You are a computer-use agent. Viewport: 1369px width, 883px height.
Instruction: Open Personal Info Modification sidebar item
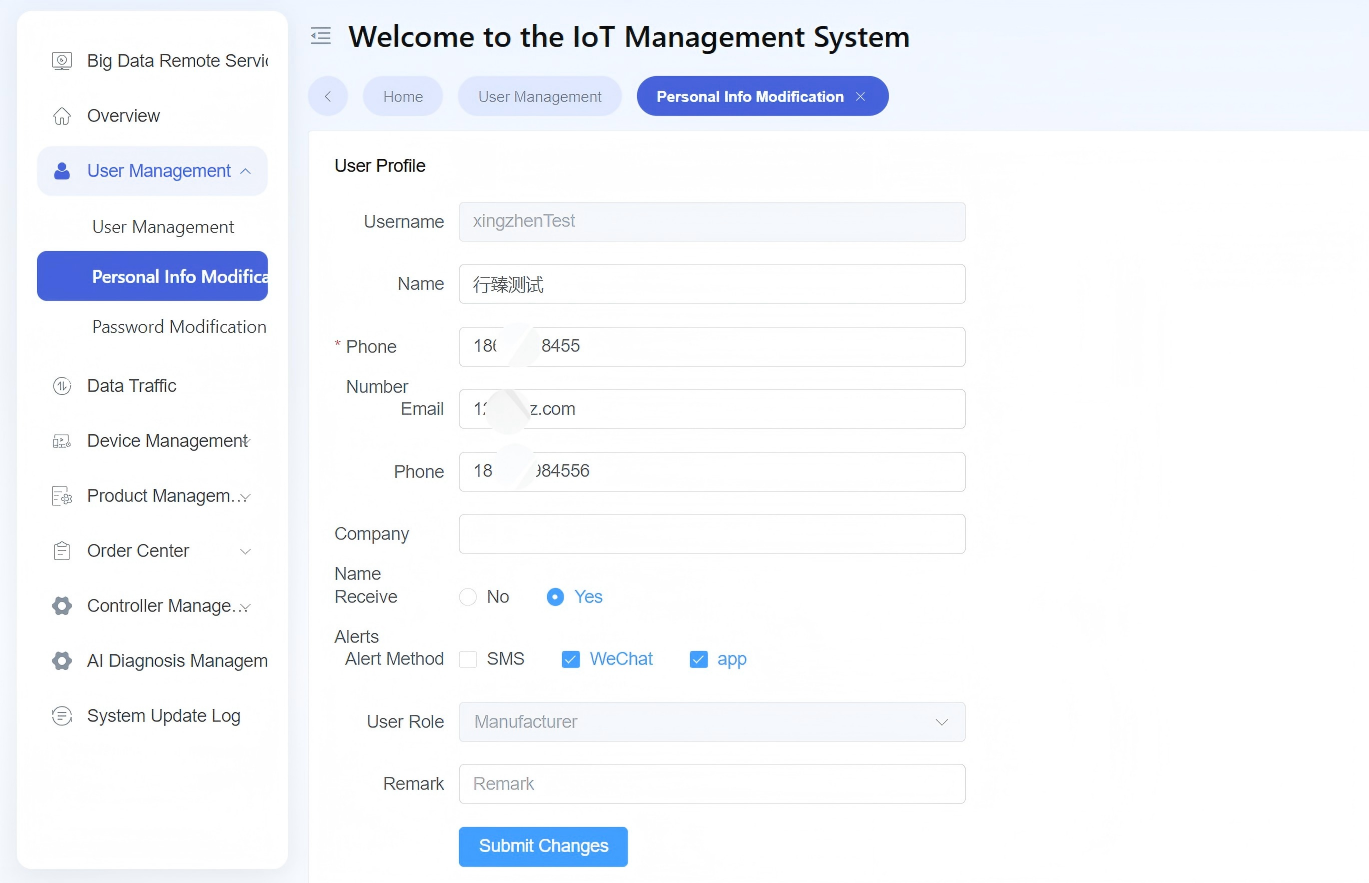tap(152, 276)
